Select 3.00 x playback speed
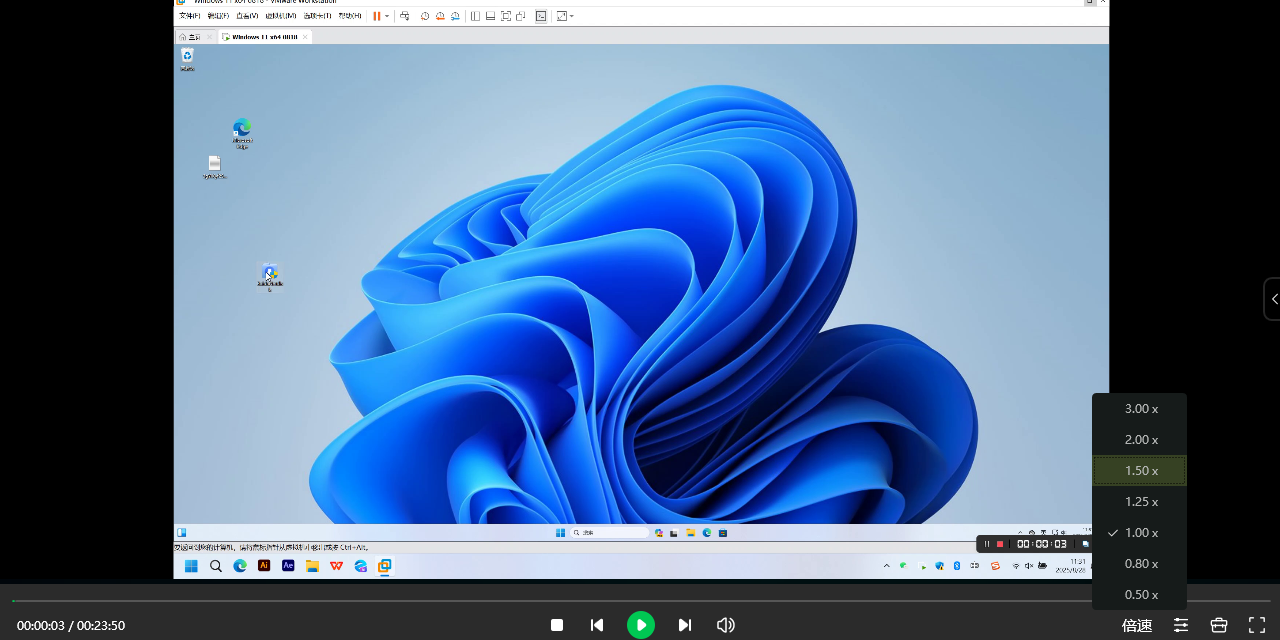This screenshot has width=1280, height=640. [x=1139, y=409]
